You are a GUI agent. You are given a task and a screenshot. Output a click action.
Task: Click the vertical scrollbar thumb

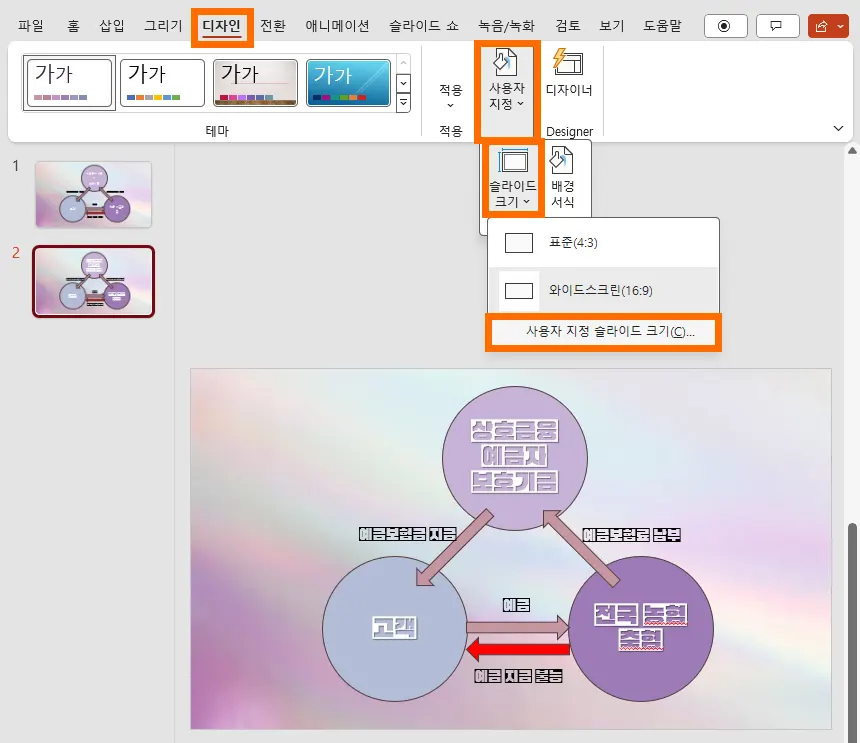[852, 631]
